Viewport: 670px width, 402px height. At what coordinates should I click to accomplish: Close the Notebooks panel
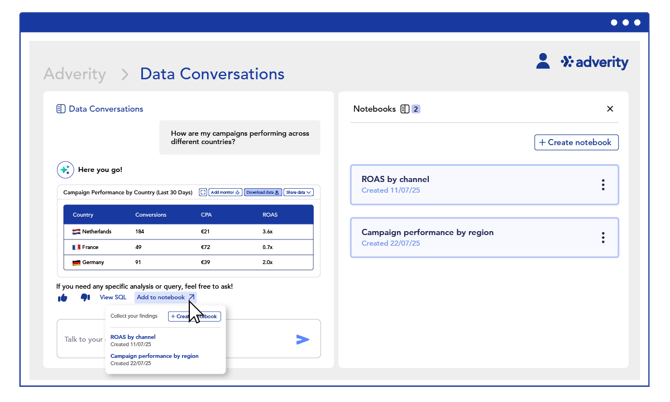click(x=610, y=109)
